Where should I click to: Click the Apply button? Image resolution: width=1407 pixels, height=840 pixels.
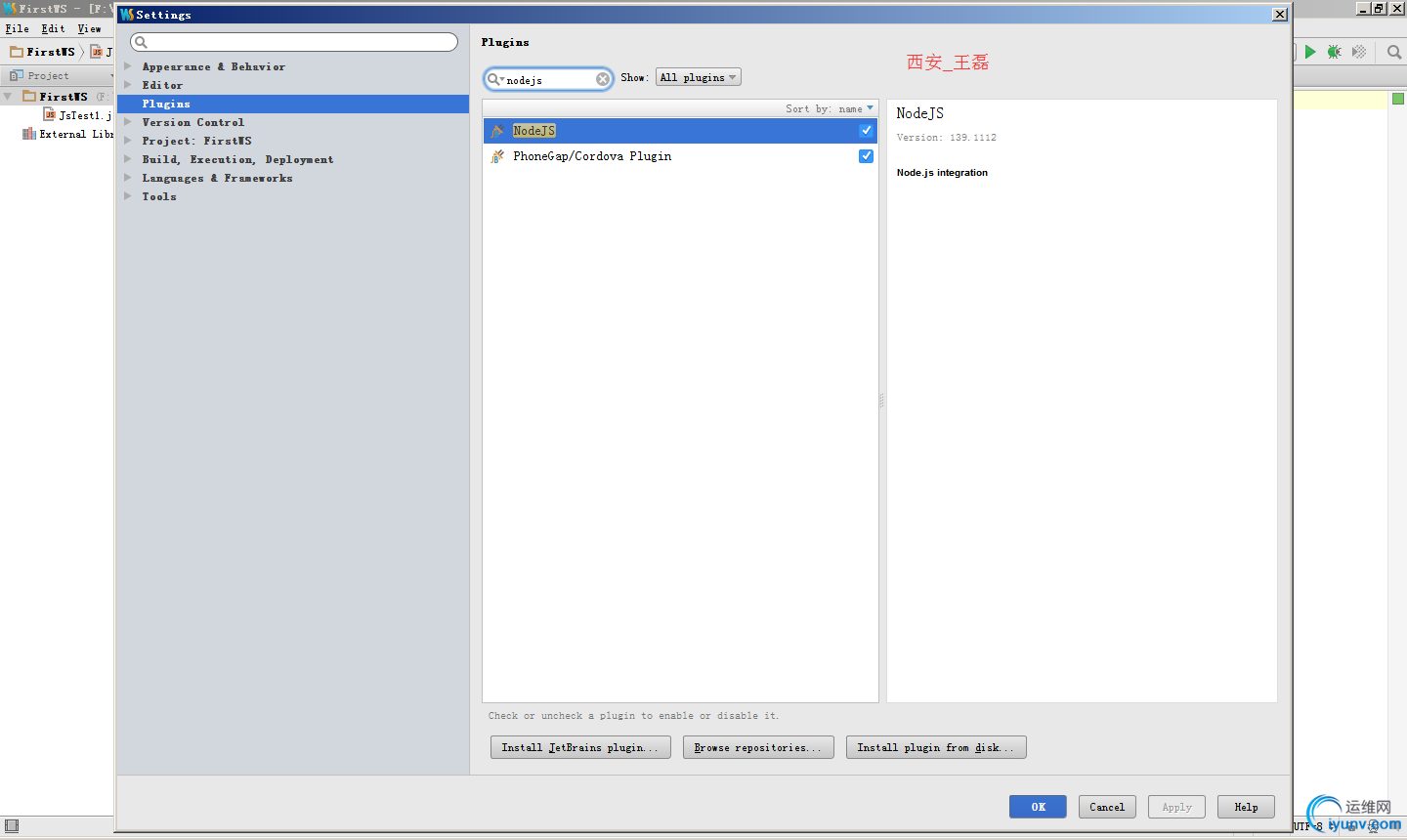(1176, 807)
